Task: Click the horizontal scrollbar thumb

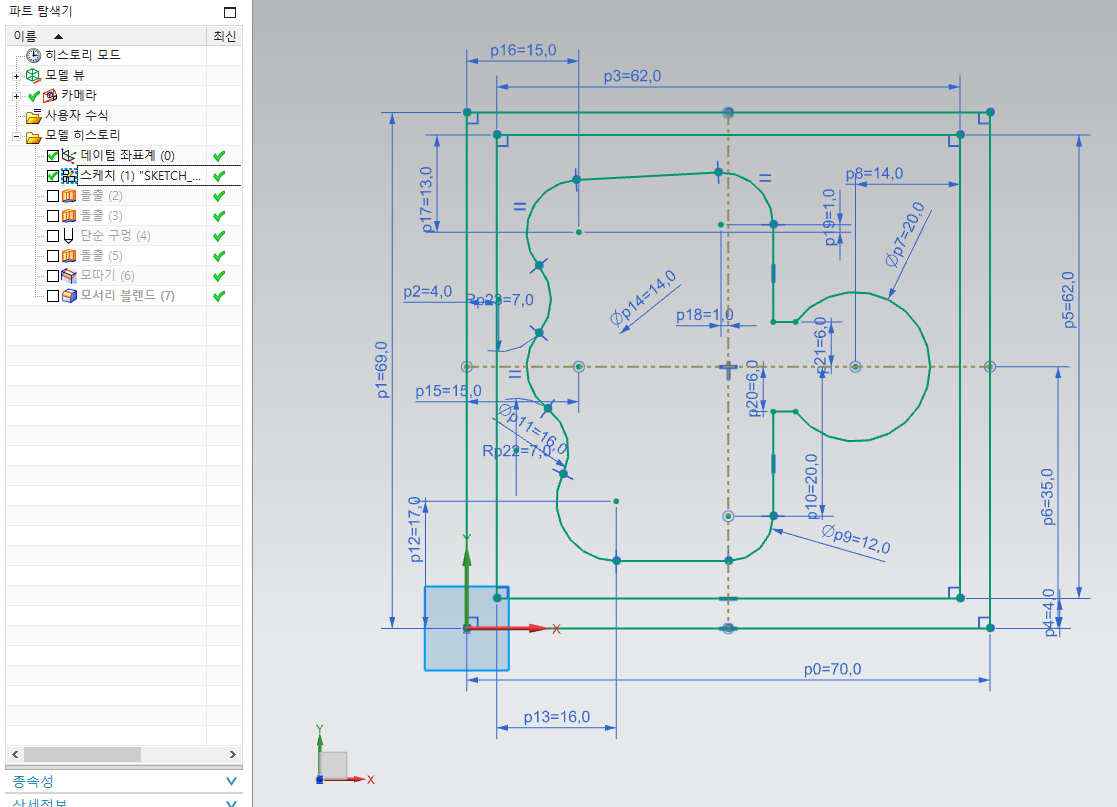Action: coord(82,754)
